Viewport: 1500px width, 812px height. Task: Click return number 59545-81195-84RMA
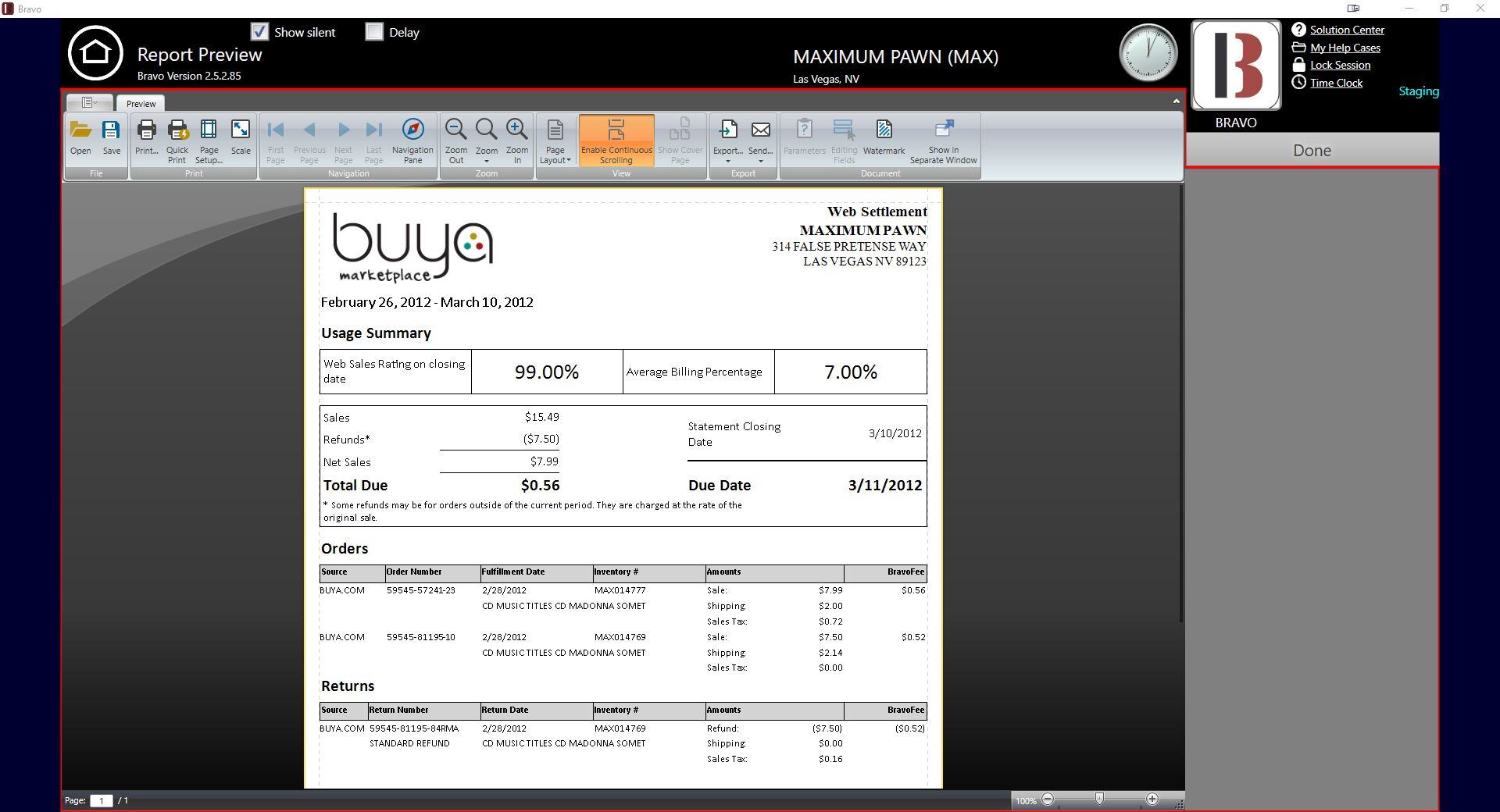pos(414,728)
